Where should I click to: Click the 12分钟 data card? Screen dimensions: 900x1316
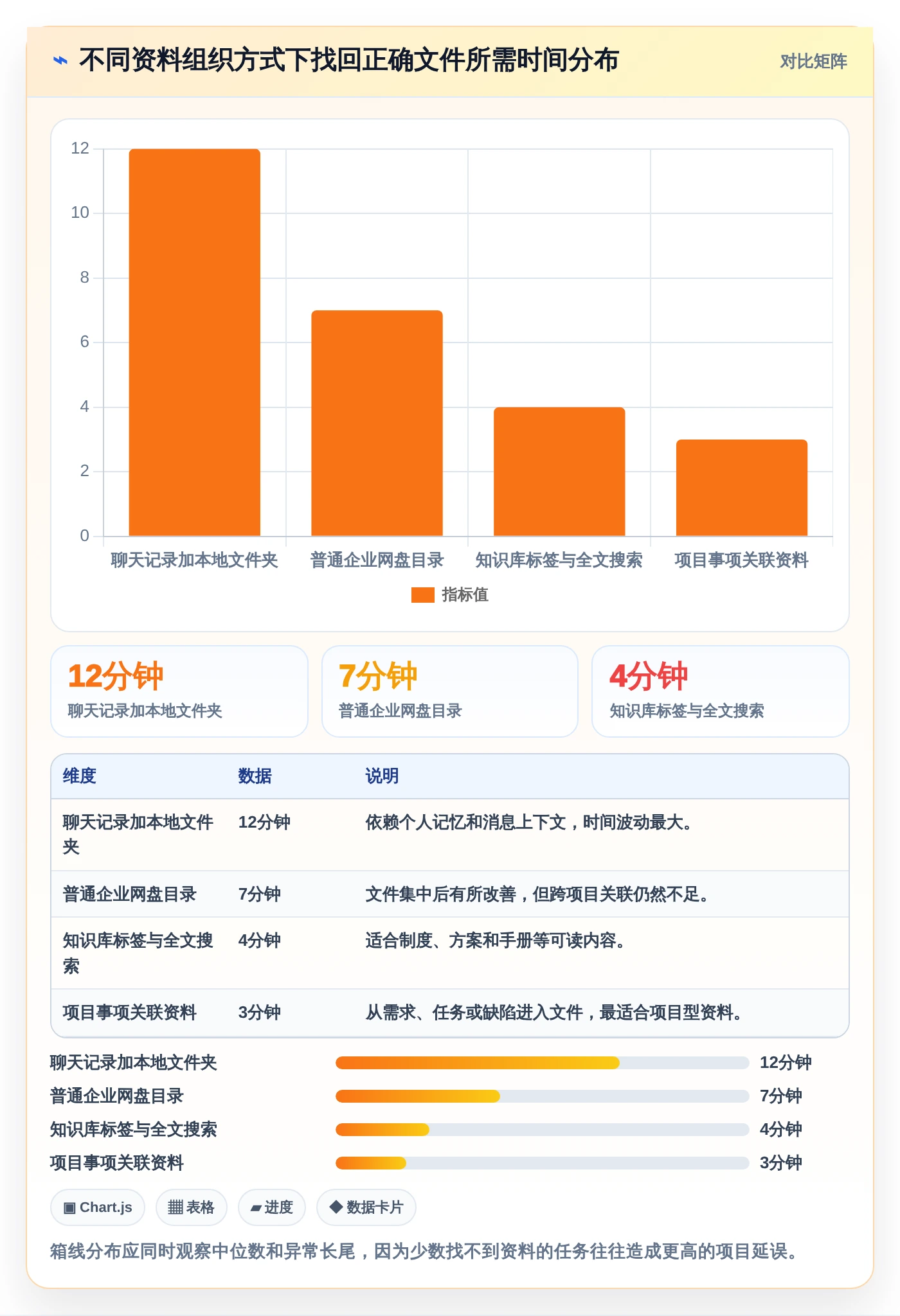[179, 691]
